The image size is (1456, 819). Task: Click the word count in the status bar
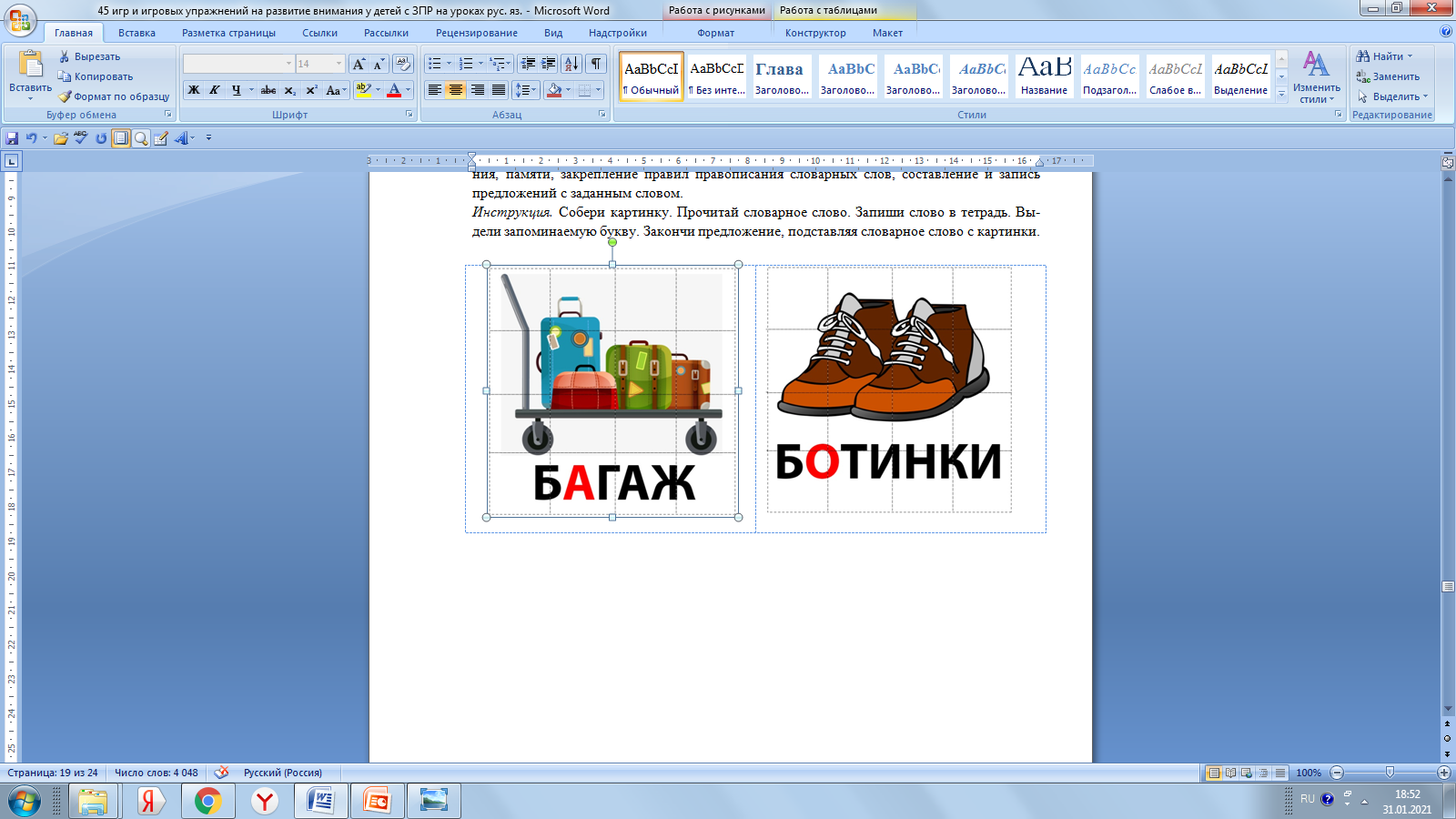point(156,773)
